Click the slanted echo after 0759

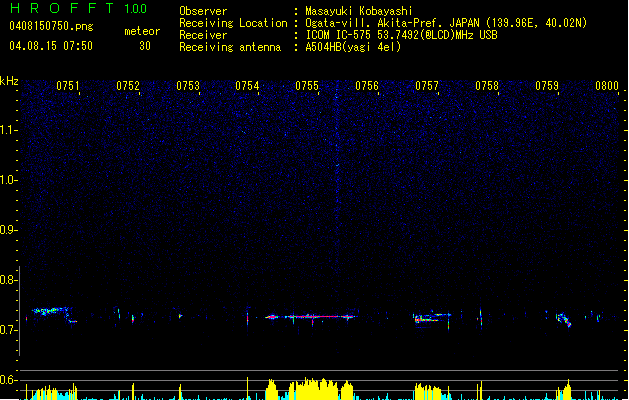pos(564,319)
